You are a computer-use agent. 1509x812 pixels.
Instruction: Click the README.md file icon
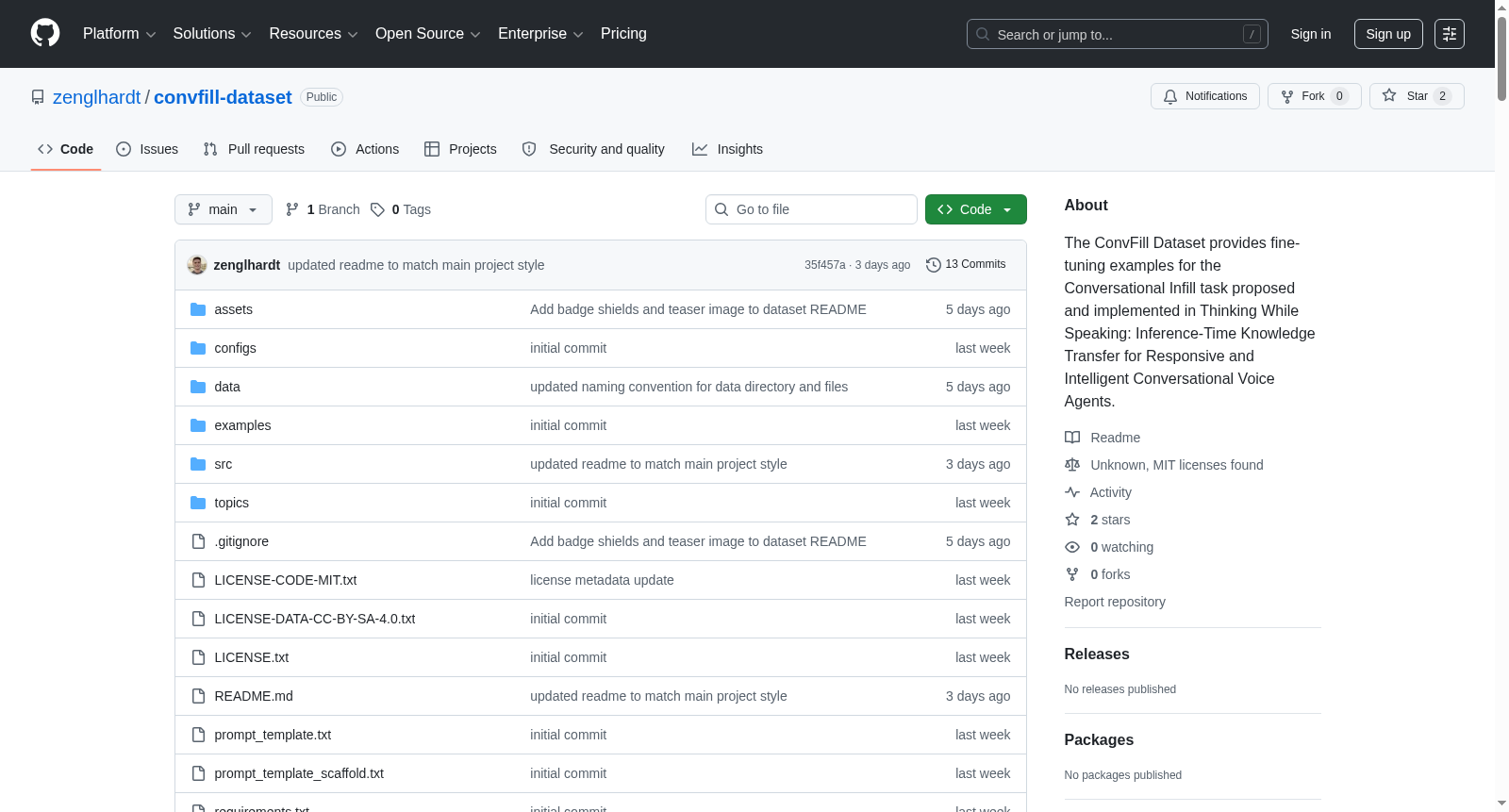click(x=198, y=696)
